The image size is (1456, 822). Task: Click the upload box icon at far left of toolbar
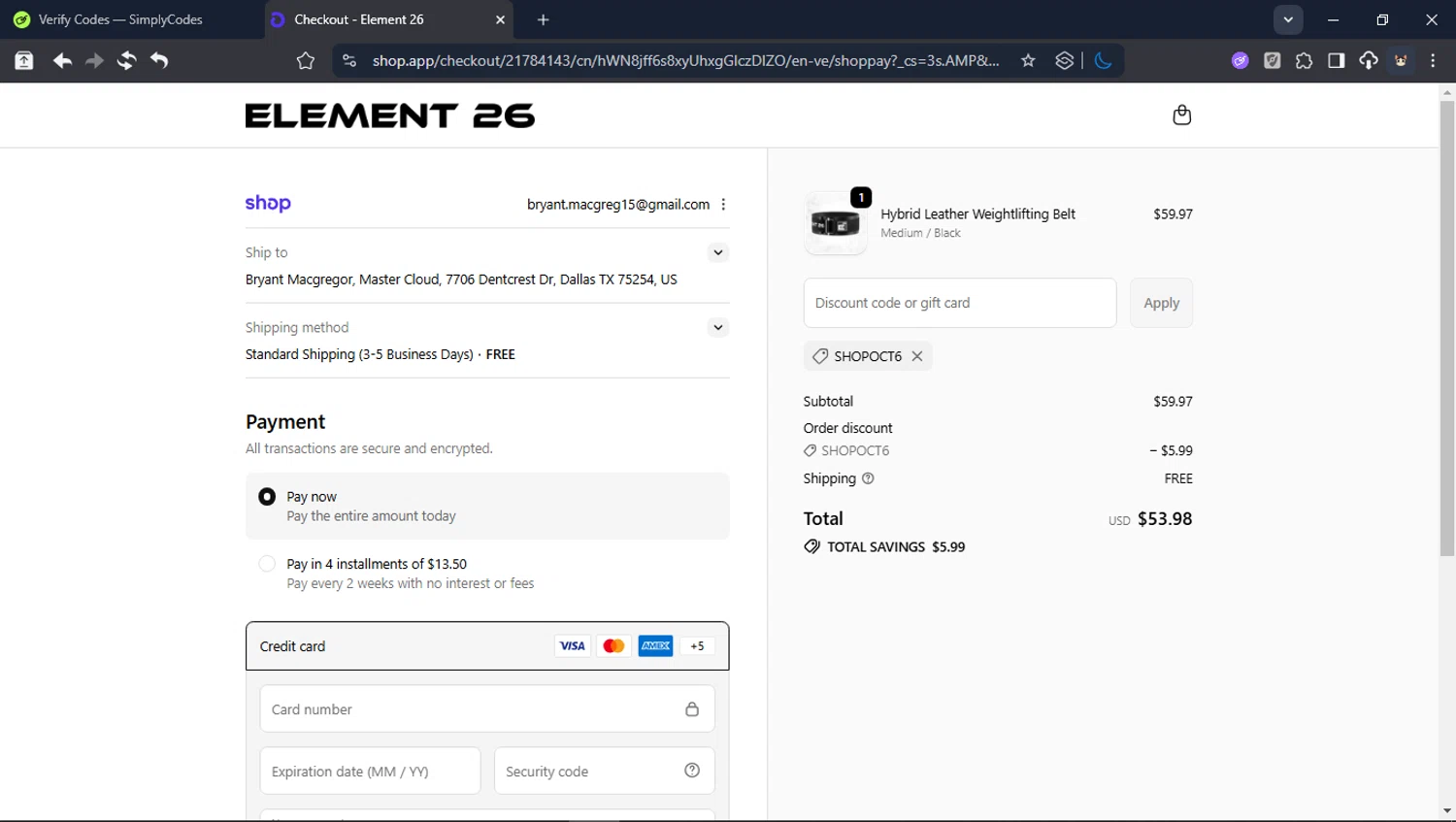(x=24, y=61)
